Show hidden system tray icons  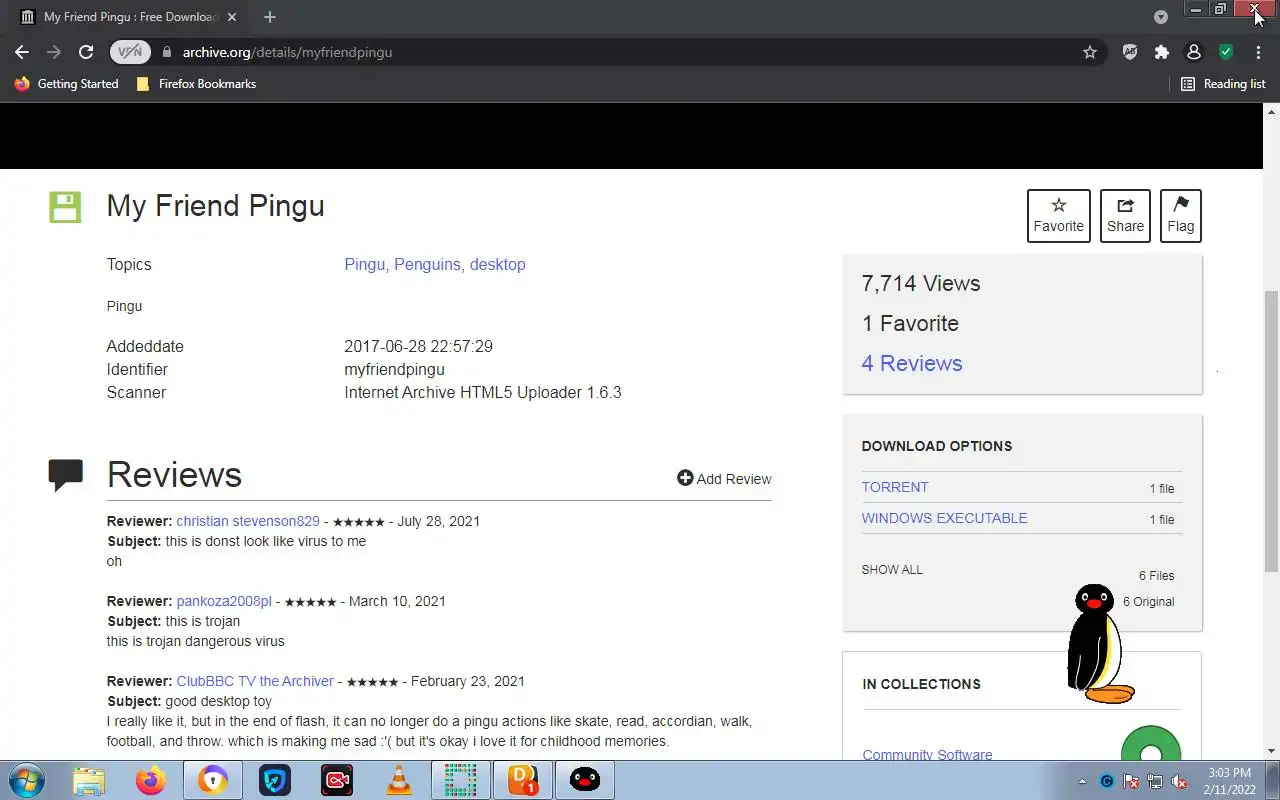(x=1082, y=781)
